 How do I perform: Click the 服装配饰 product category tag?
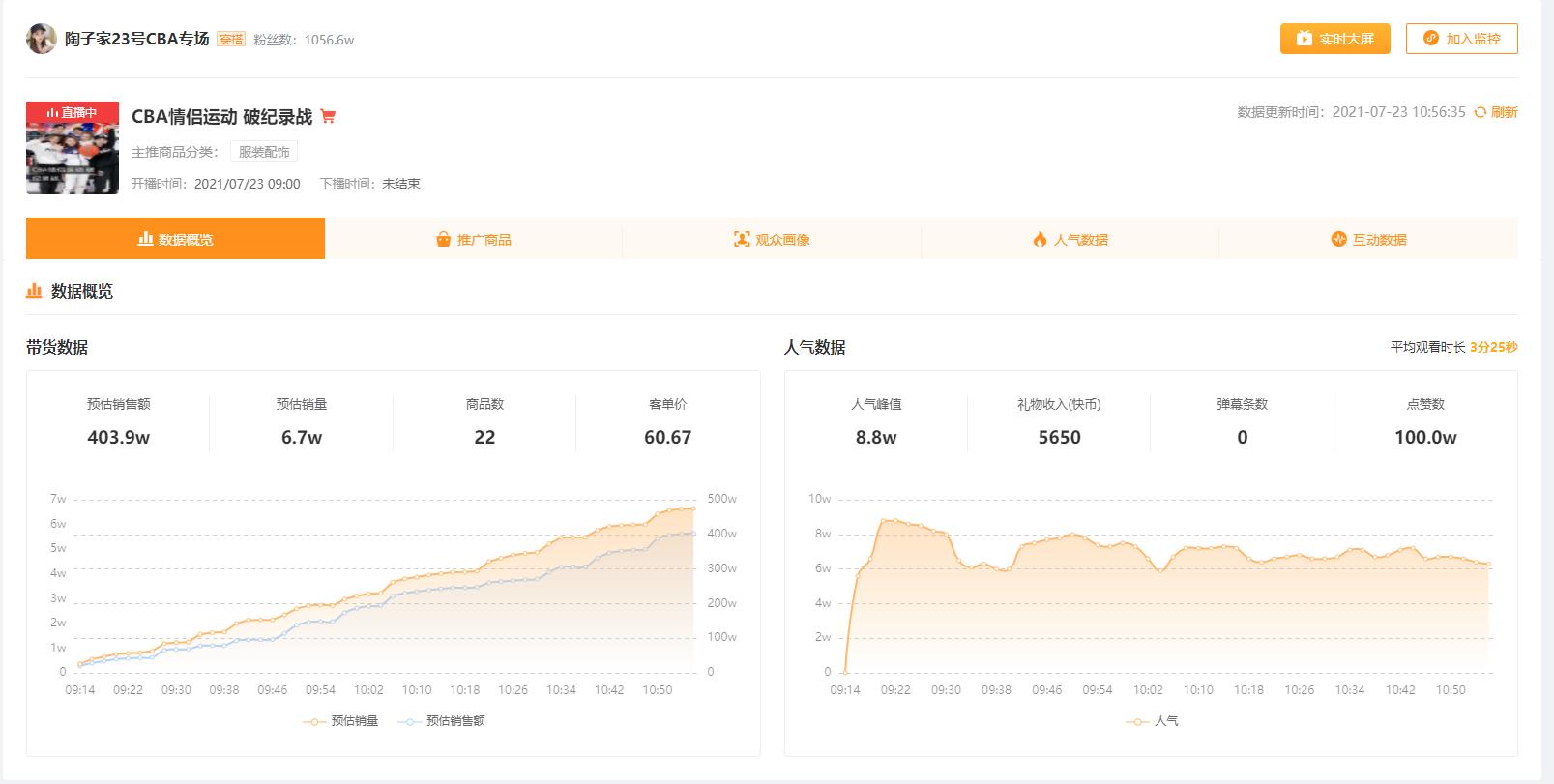tap(264, 152)
